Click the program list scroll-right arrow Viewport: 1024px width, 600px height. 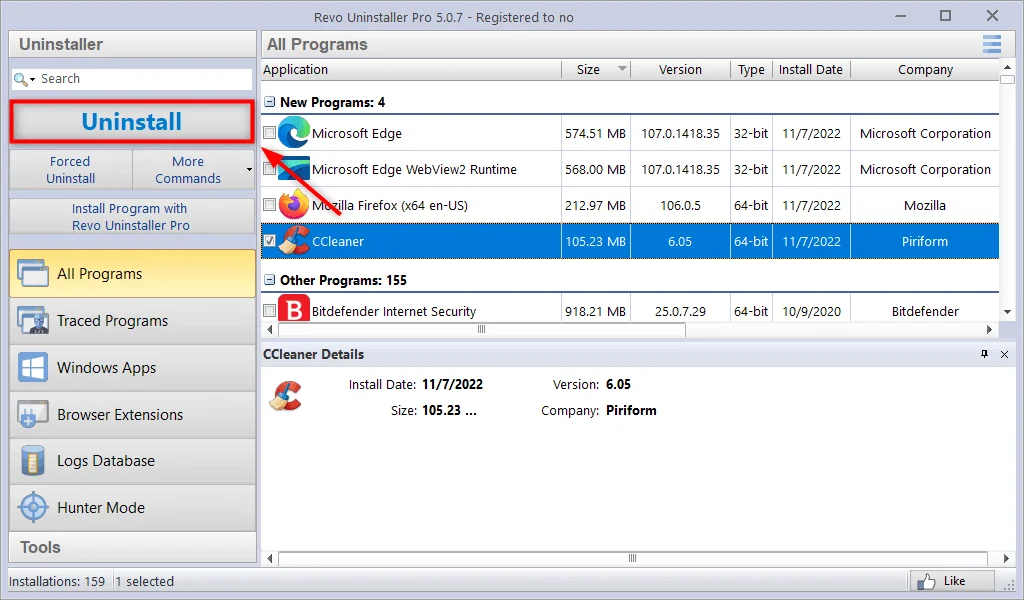click(989, 330)
